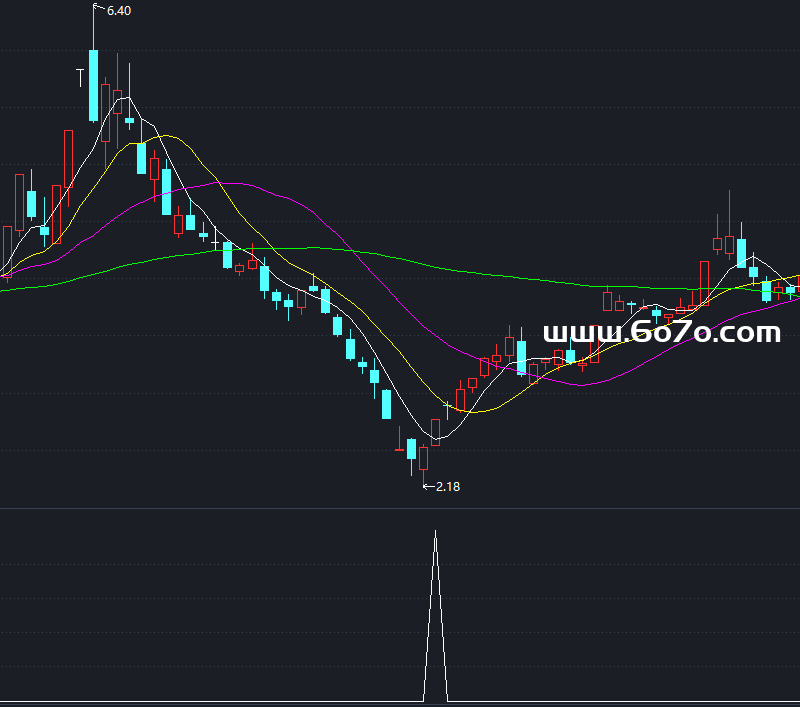Click the divider between chart and indicator panel
800x707 pixels.
click(x=400, y=508)
